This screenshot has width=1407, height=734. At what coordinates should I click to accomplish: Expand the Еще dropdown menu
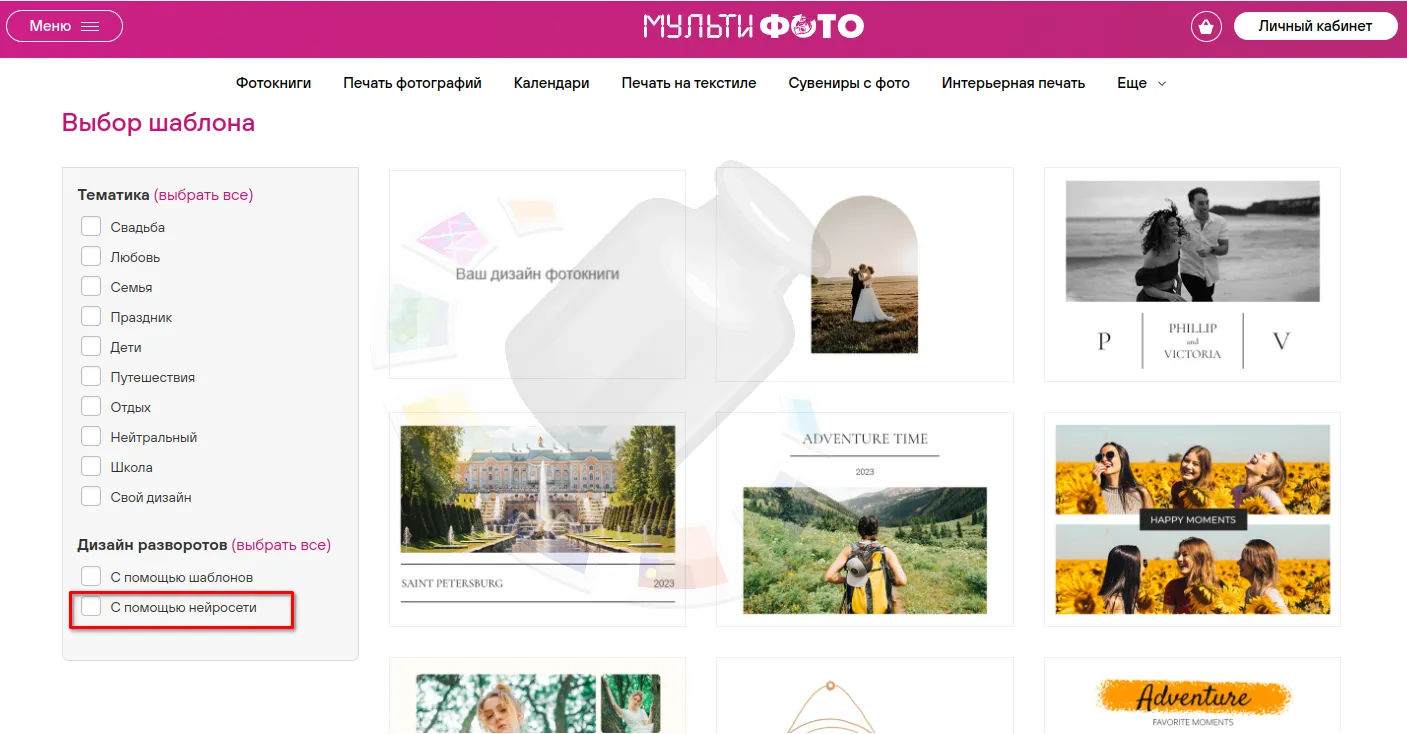point(1141,83)
